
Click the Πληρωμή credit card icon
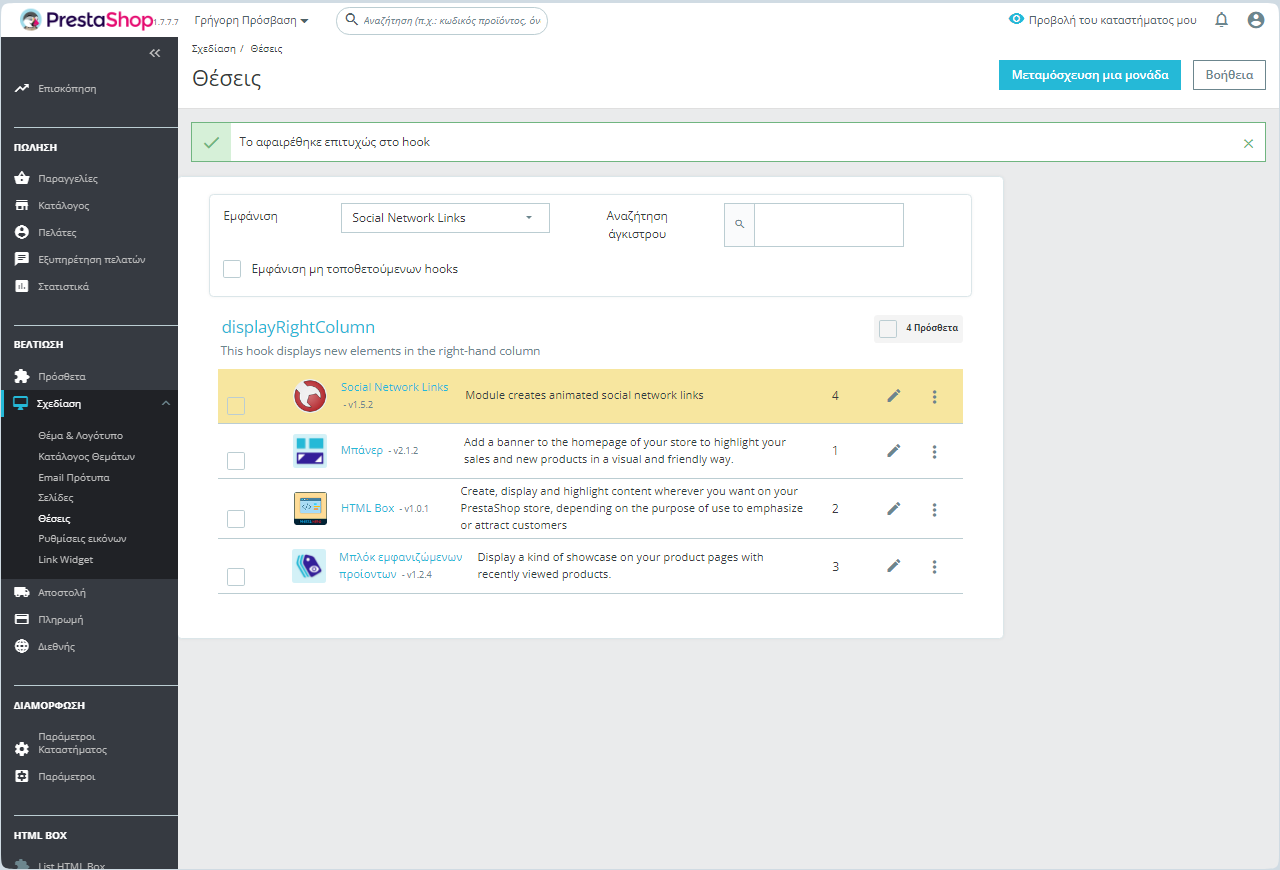(22, 619)
